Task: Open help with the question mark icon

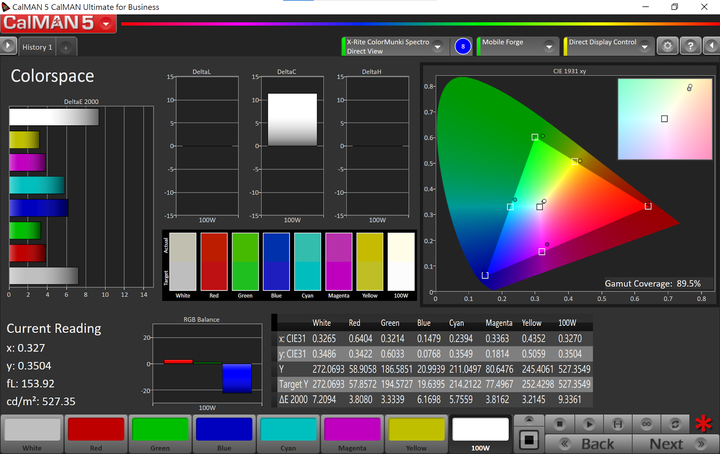Action: pos(690,46)
